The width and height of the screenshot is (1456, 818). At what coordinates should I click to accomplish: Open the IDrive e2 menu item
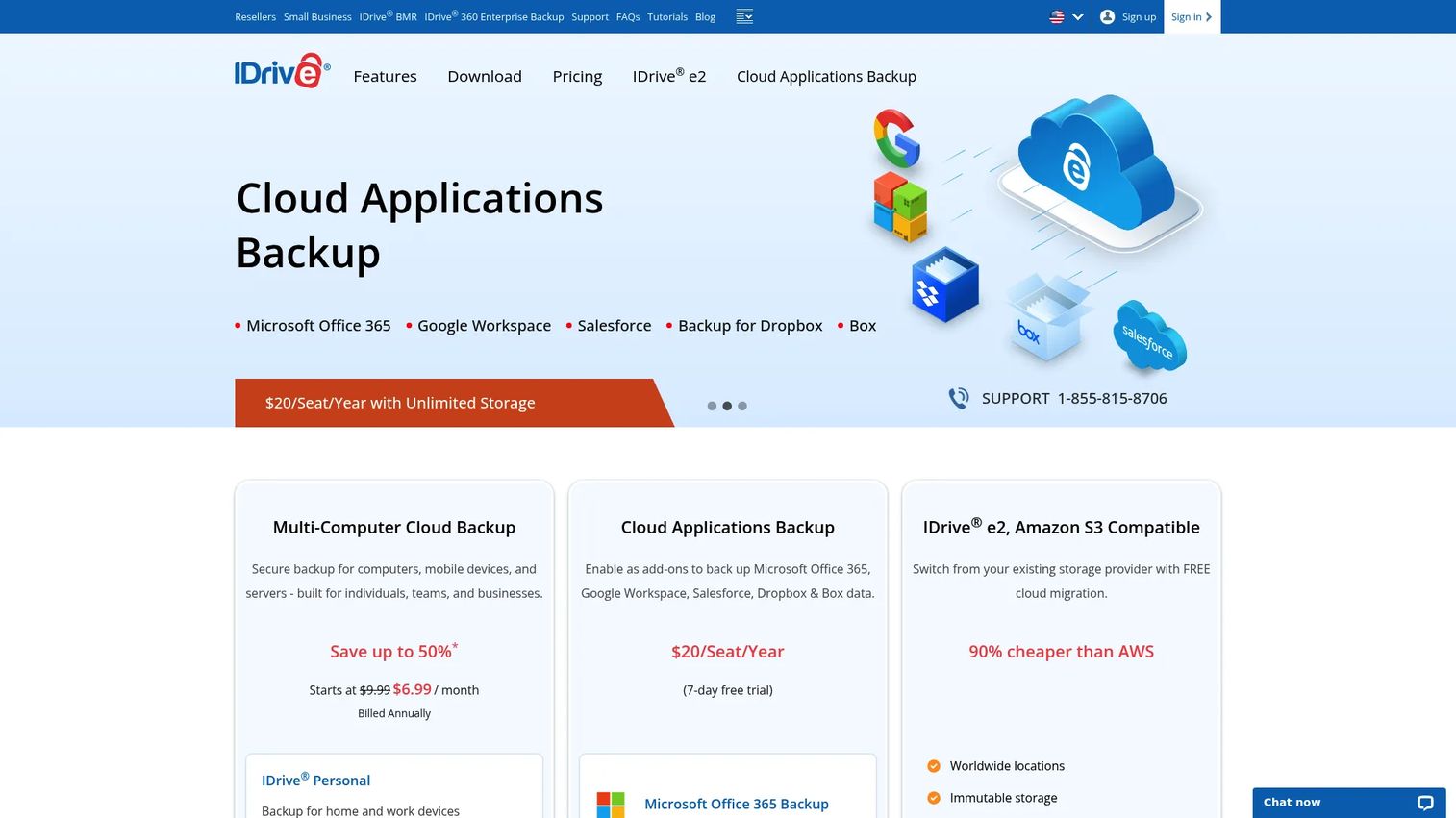coord(669,76)
